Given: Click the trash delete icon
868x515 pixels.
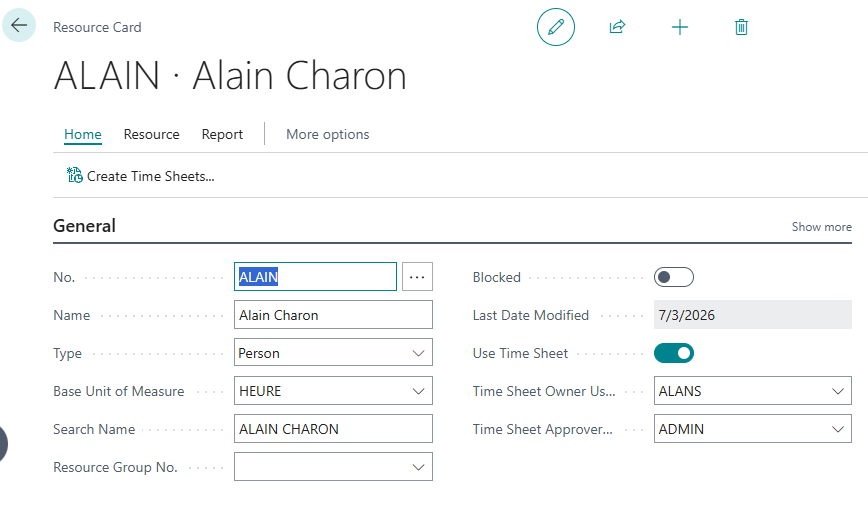Looking at the screenshot, I should pyautogui.click(x=741, y=27).
